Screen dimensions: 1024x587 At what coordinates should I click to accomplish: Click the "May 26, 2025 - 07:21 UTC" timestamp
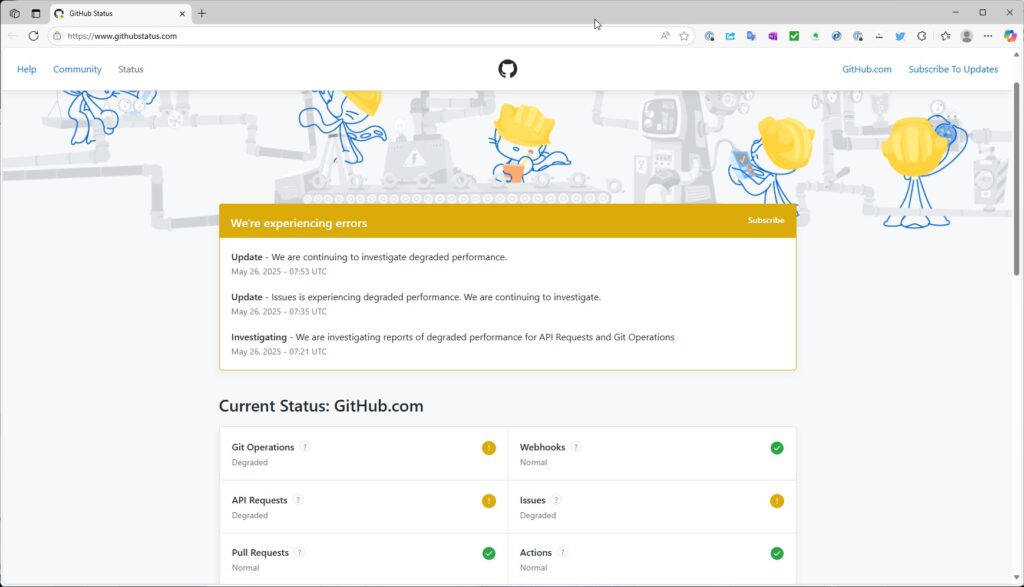point(279,351)
